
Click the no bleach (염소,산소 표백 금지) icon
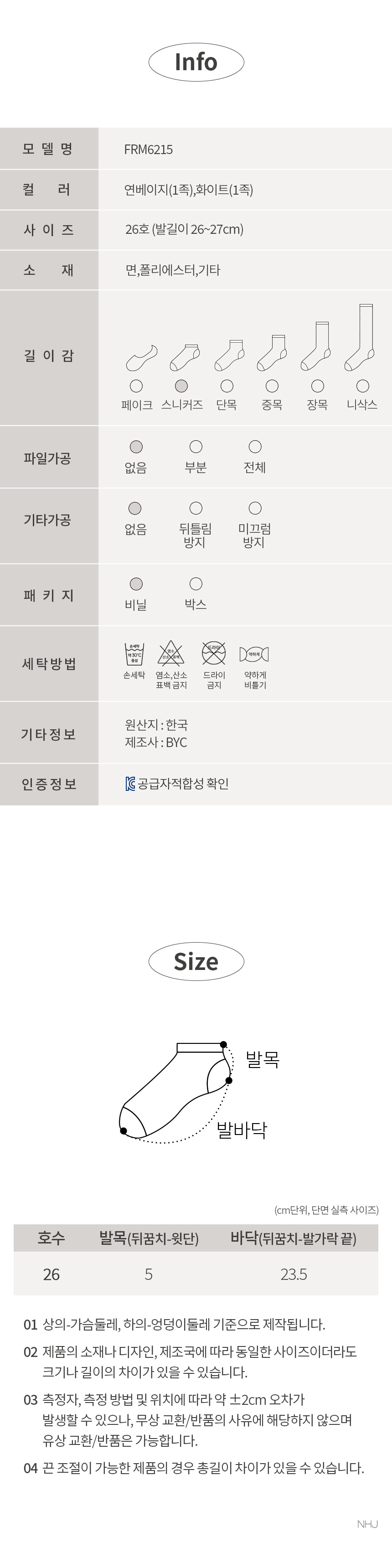point(171,653)
